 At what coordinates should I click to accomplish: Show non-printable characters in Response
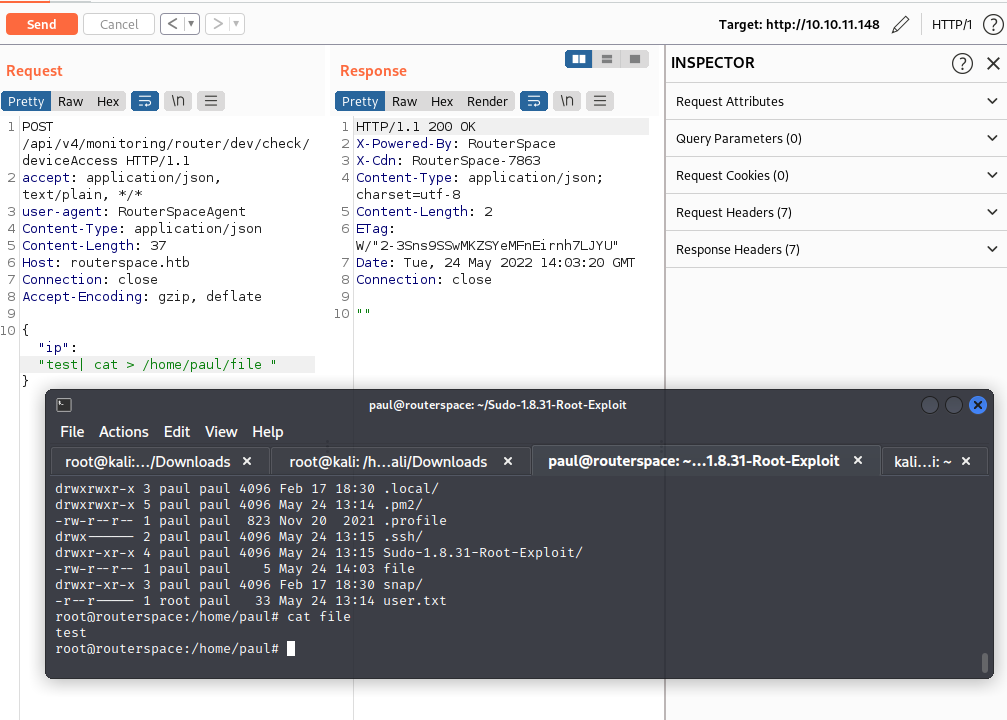coord(567,101)
